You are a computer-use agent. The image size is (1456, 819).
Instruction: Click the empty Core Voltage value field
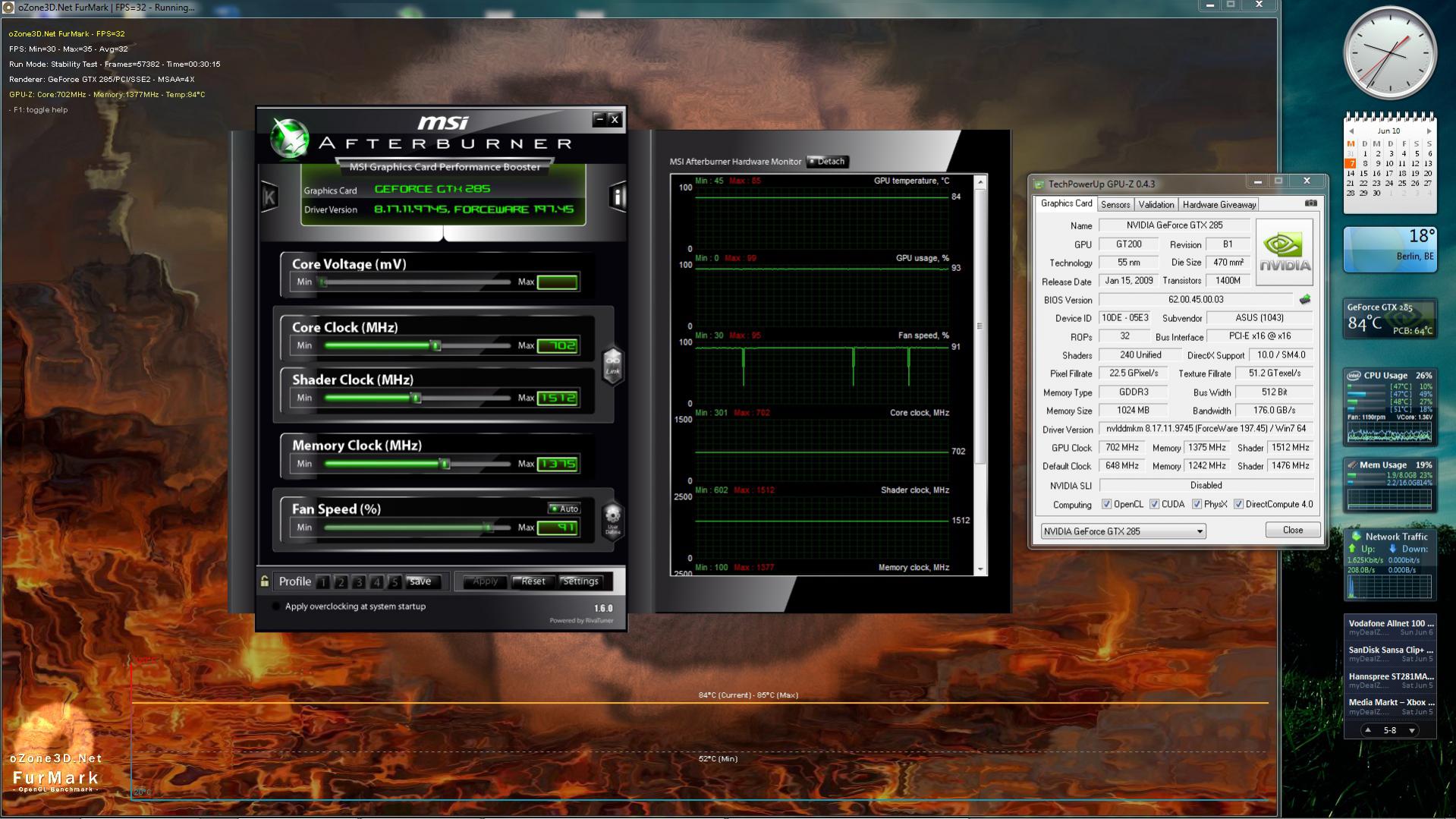(558, 282)
